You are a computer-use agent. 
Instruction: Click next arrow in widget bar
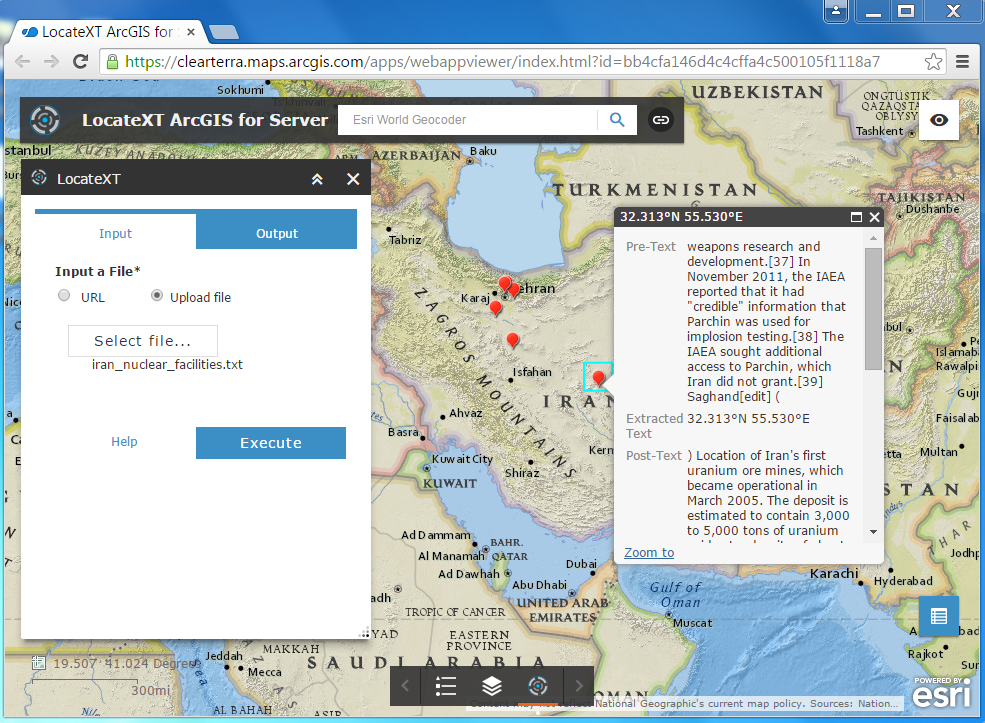click(x=579, y=686)
